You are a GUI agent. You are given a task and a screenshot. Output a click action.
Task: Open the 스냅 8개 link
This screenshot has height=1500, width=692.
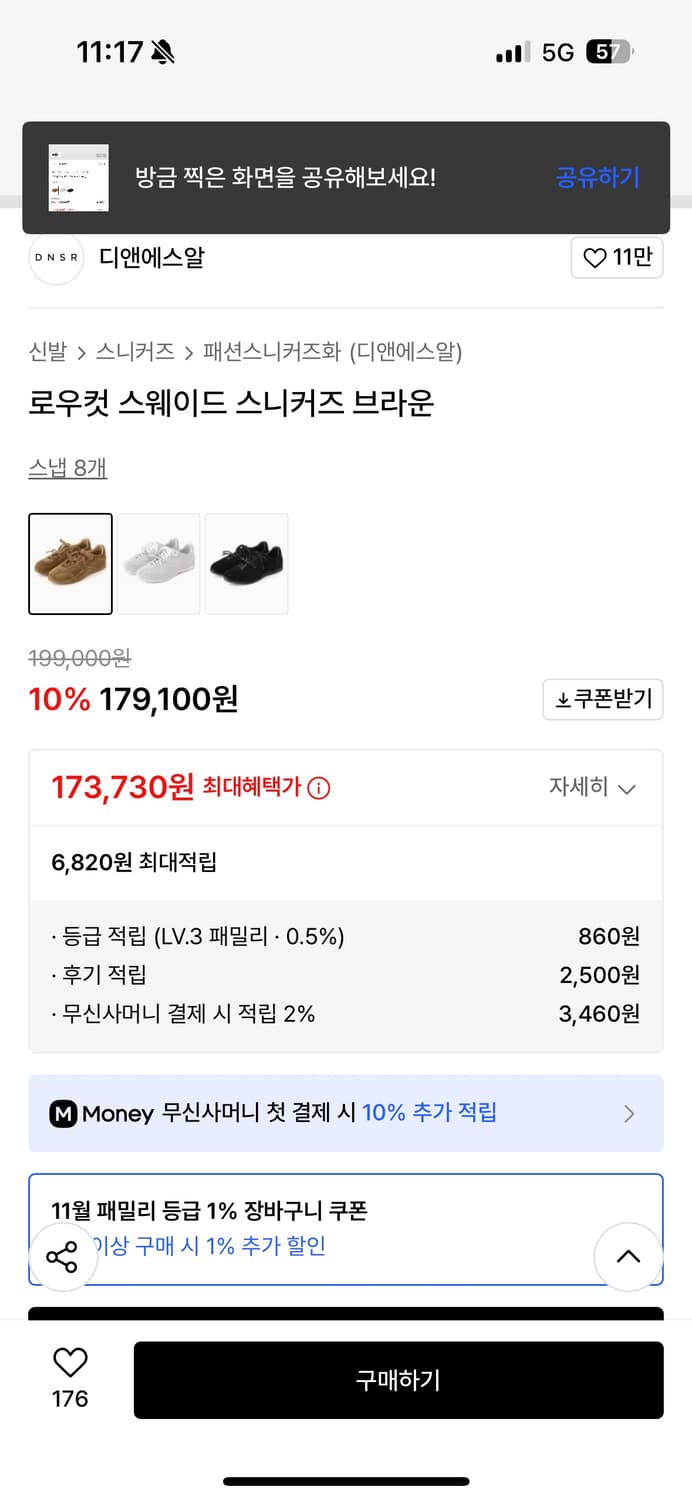click(66, 466)
